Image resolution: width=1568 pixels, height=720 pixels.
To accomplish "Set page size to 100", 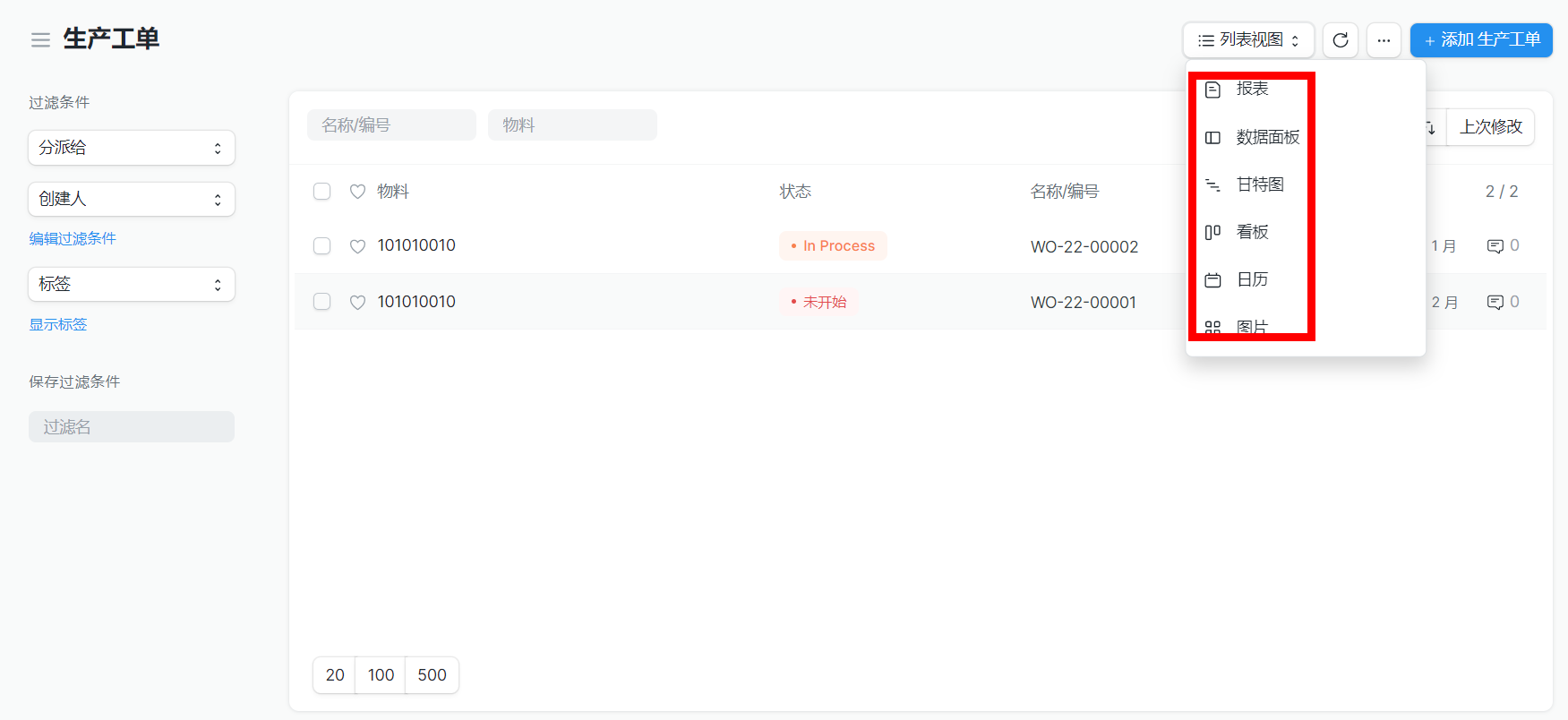I will click(381, 675).
